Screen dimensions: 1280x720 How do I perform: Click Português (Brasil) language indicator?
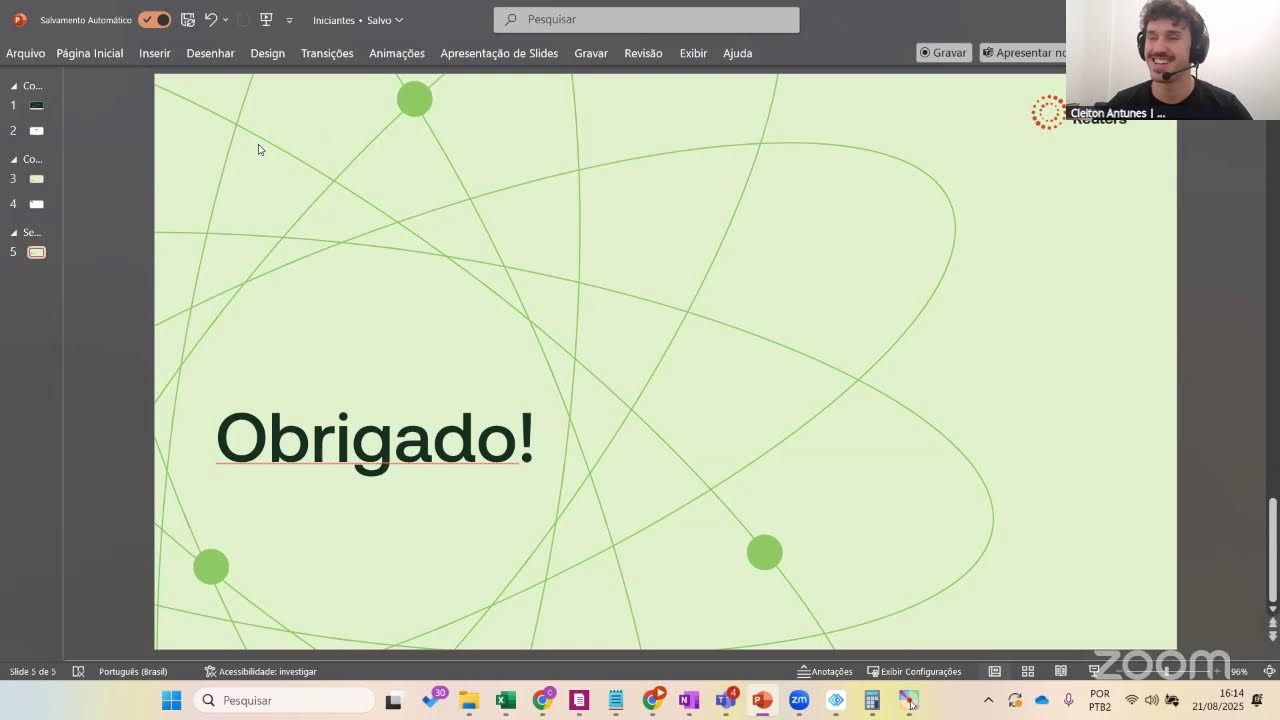pos(133,672)
